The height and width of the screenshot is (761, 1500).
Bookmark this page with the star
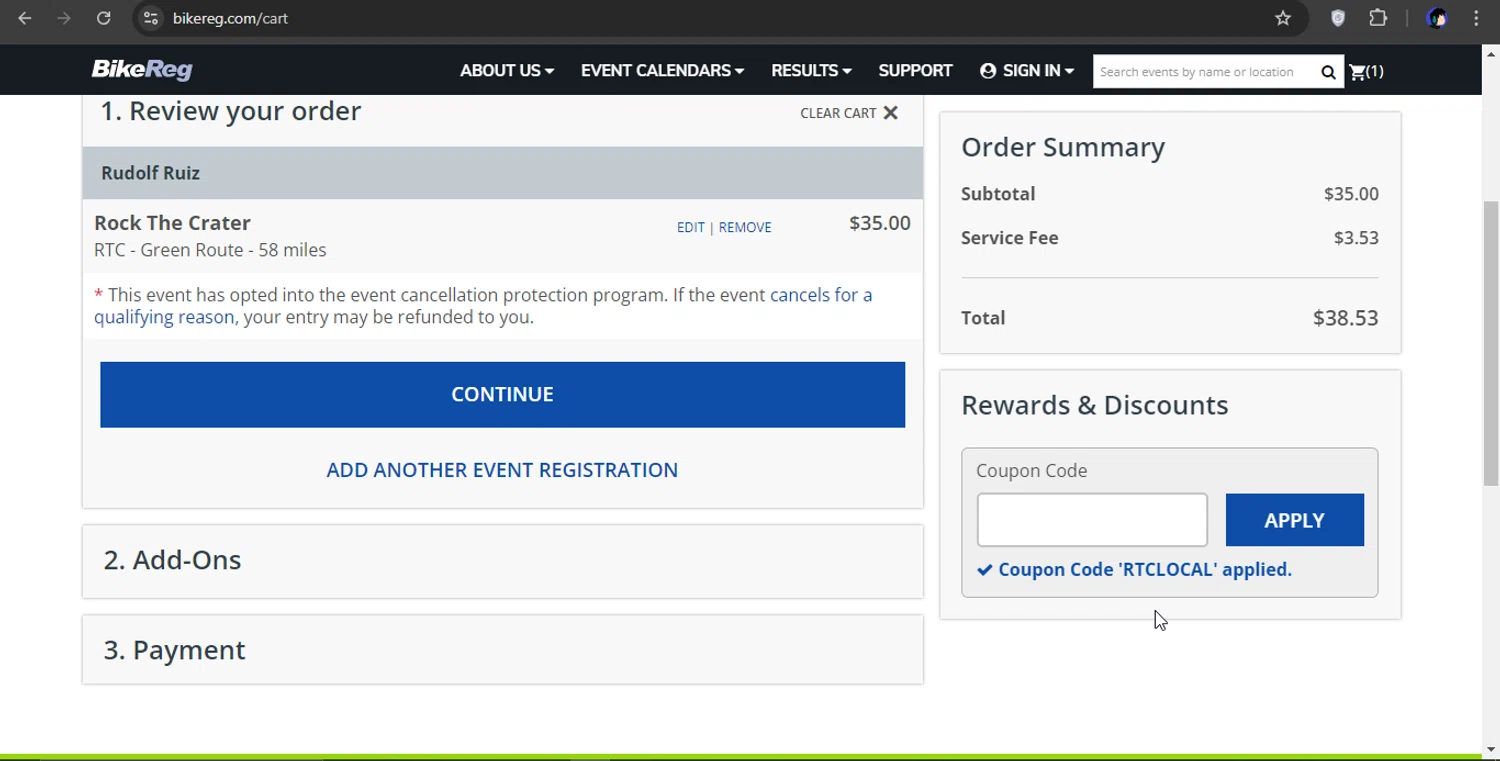(1283, 18)
